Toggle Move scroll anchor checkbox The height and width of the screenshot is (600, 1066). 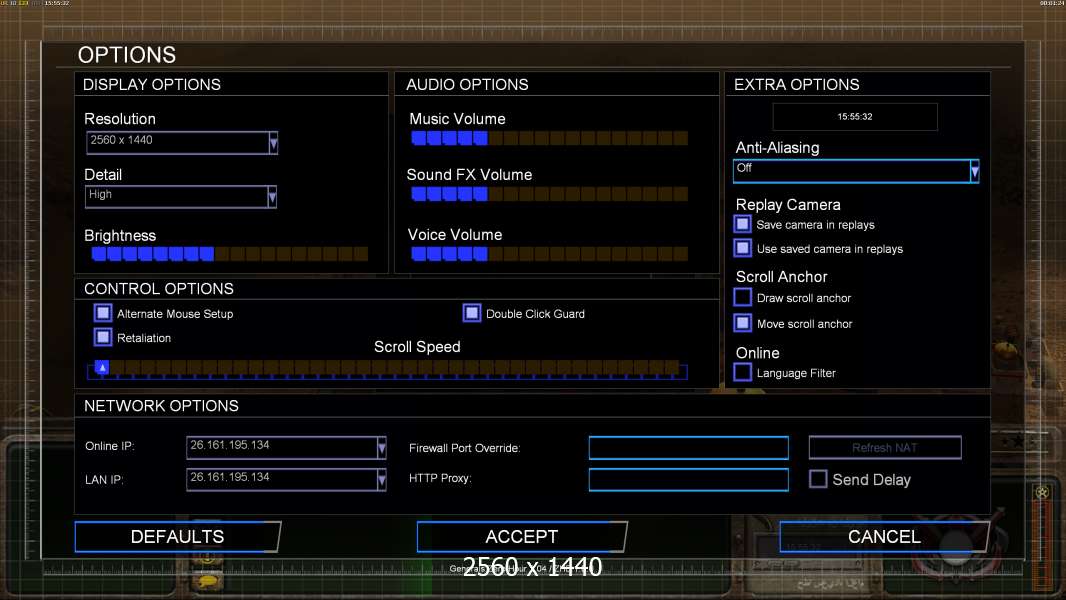point(742,323)
